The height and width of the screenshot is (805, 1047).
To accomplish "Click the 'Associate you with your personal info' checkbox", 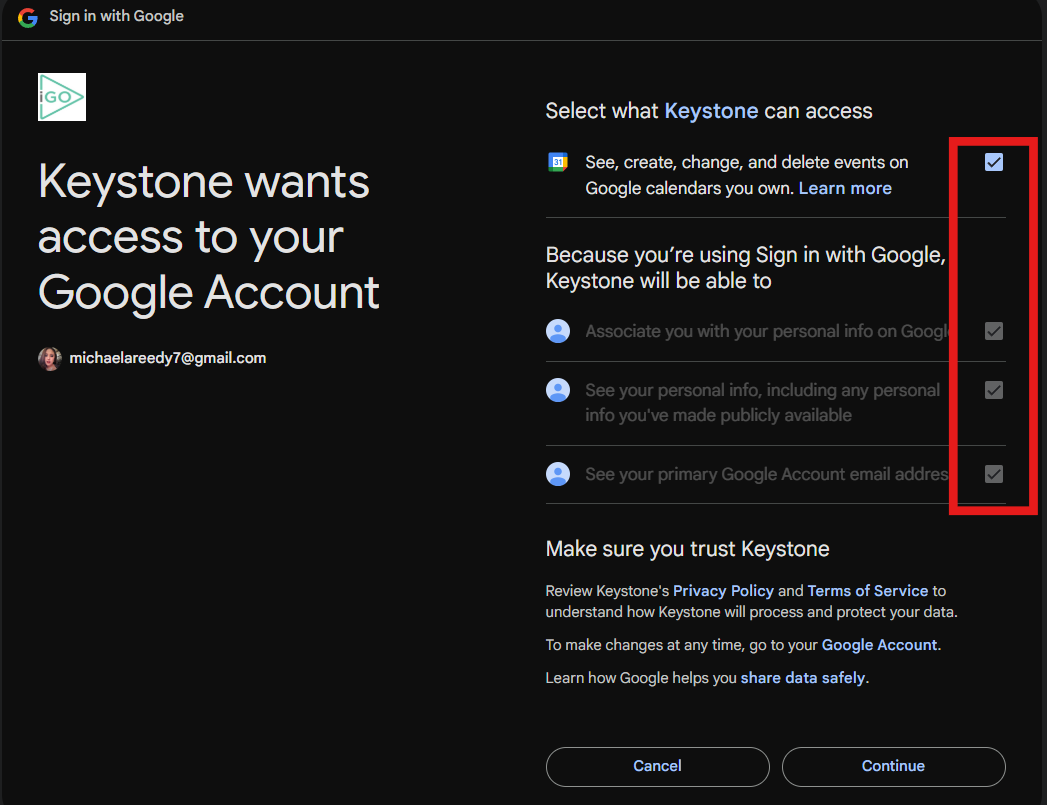I will click(994, 331).
